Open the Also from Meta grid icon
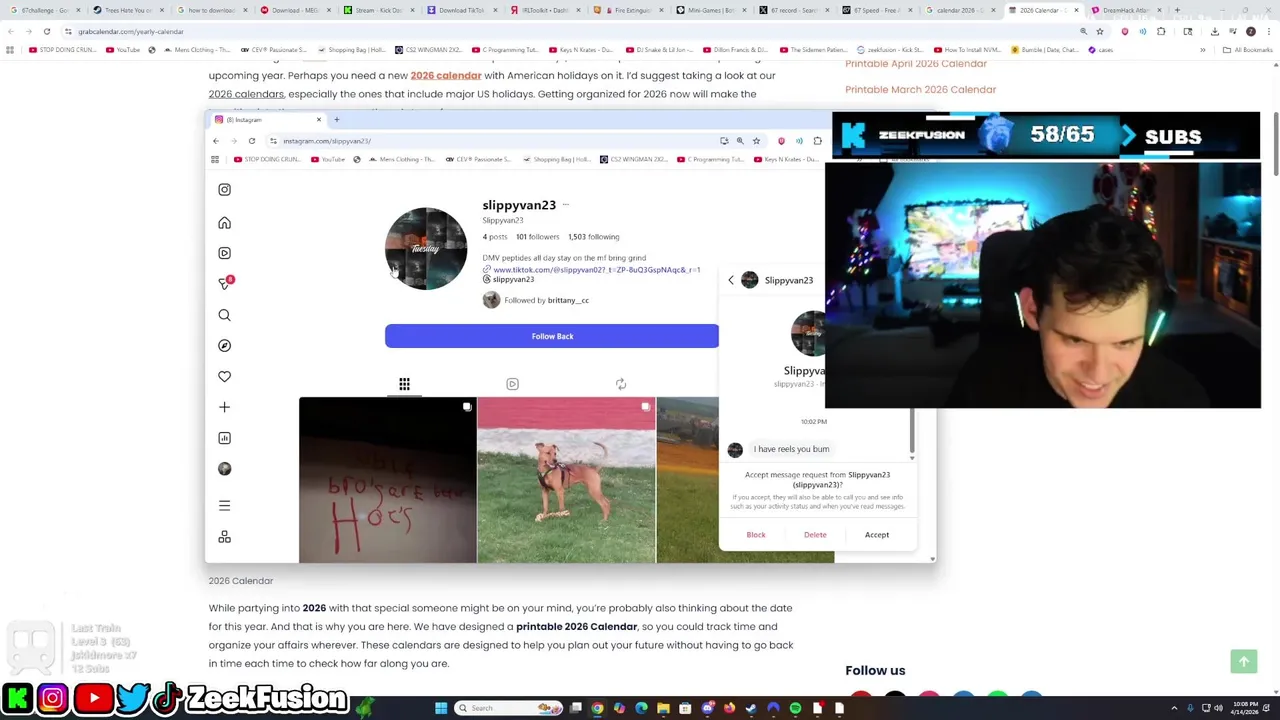1280x720 pixels. click(224, 537)
